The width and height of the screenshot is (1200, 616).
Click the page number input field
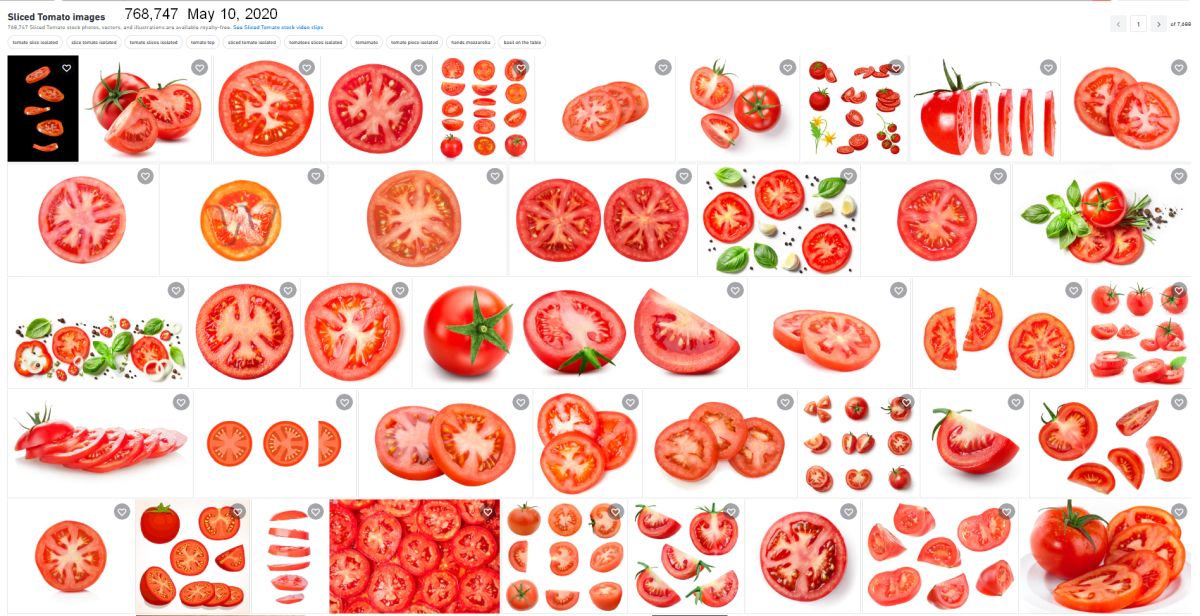pos(1138,24)
